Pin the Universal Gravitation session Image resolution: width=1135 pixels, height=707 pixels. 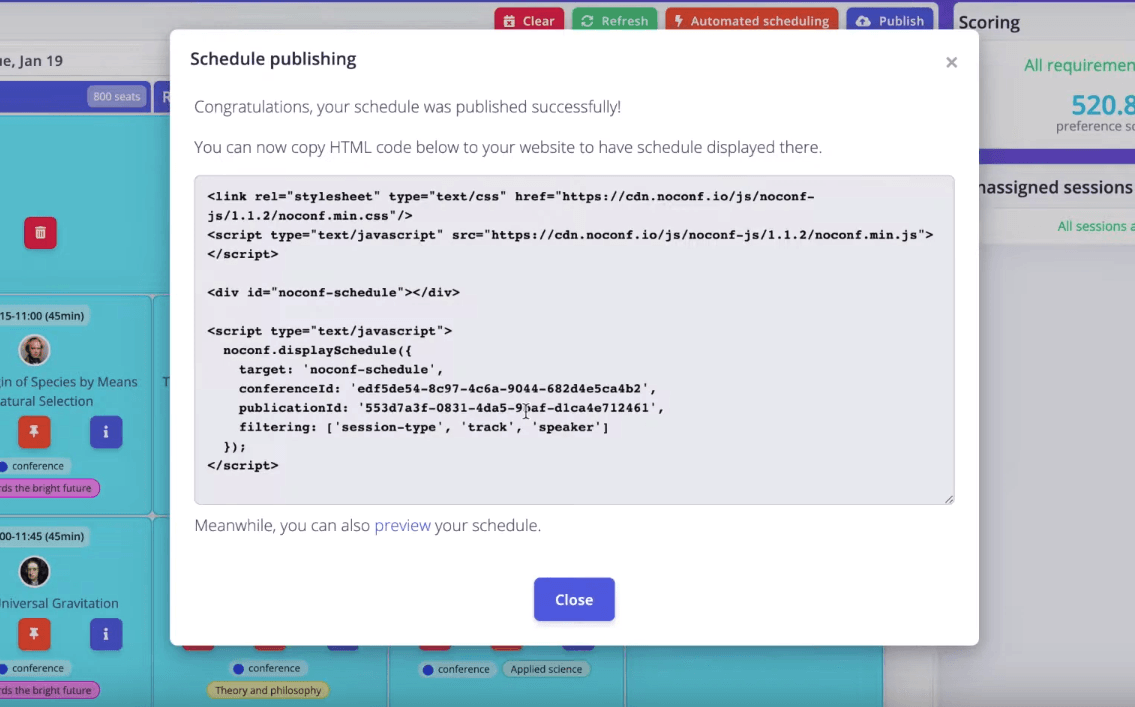click(34, 634)
